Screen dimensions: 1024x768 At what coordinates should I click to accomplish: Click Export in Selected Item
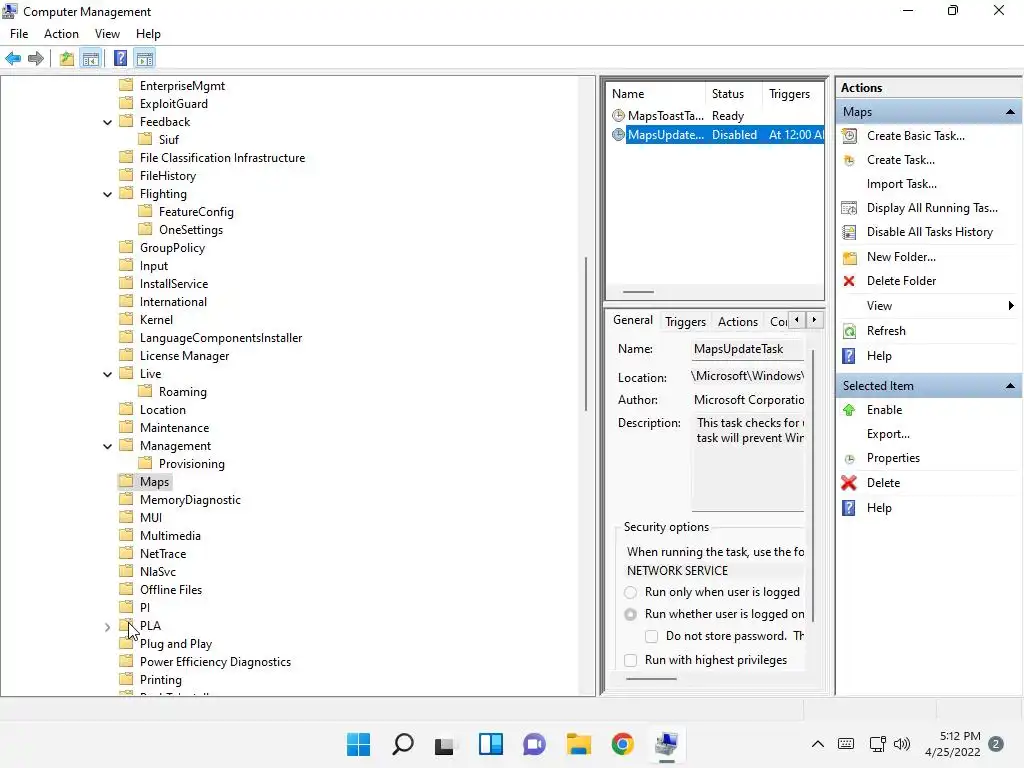click(888, 434)
